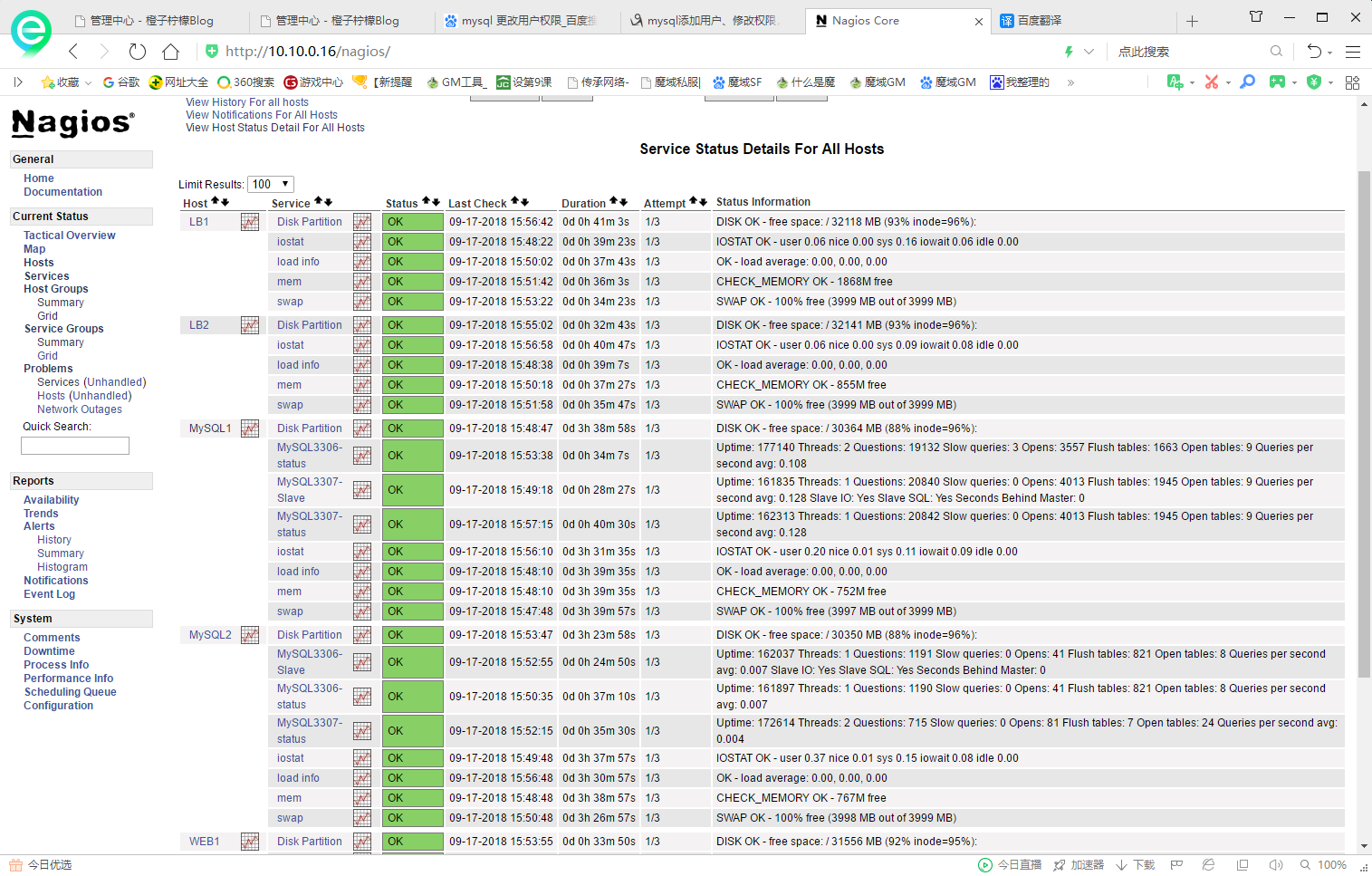Open the Event Log report link
The width and height of the screenshot is (1372, 876).
tap(50, 594)
